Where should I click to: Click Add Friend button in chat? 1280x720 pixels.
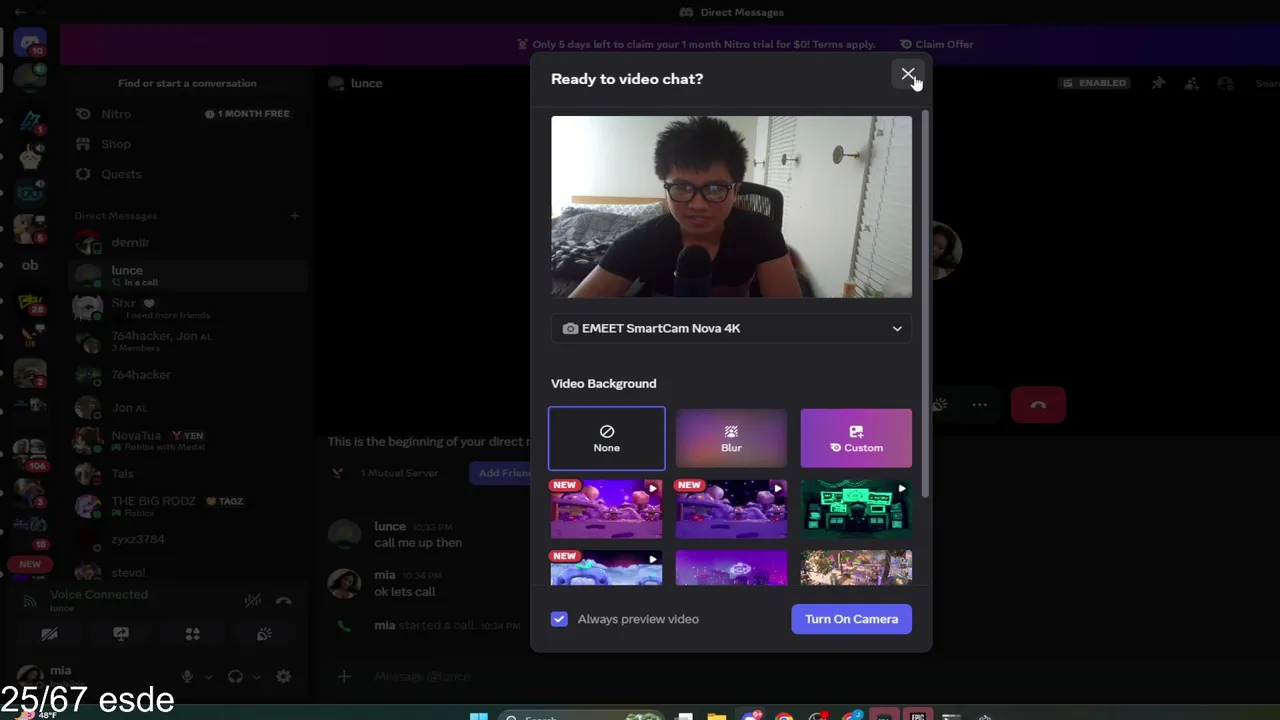(501, 473)
